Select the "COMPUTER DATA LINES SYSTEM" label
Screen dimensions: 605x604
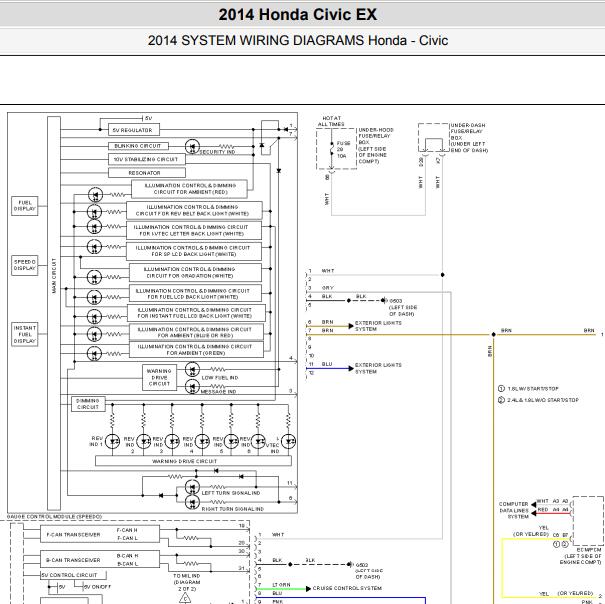click(514, 510)
